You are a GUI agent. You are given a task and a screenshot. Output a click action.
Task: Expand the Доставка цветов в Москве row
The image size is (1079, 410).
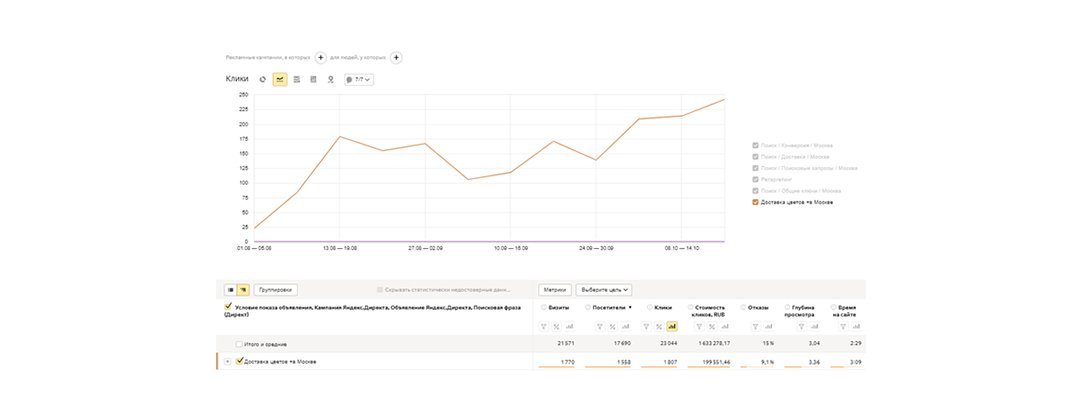(x=228, y=361)
